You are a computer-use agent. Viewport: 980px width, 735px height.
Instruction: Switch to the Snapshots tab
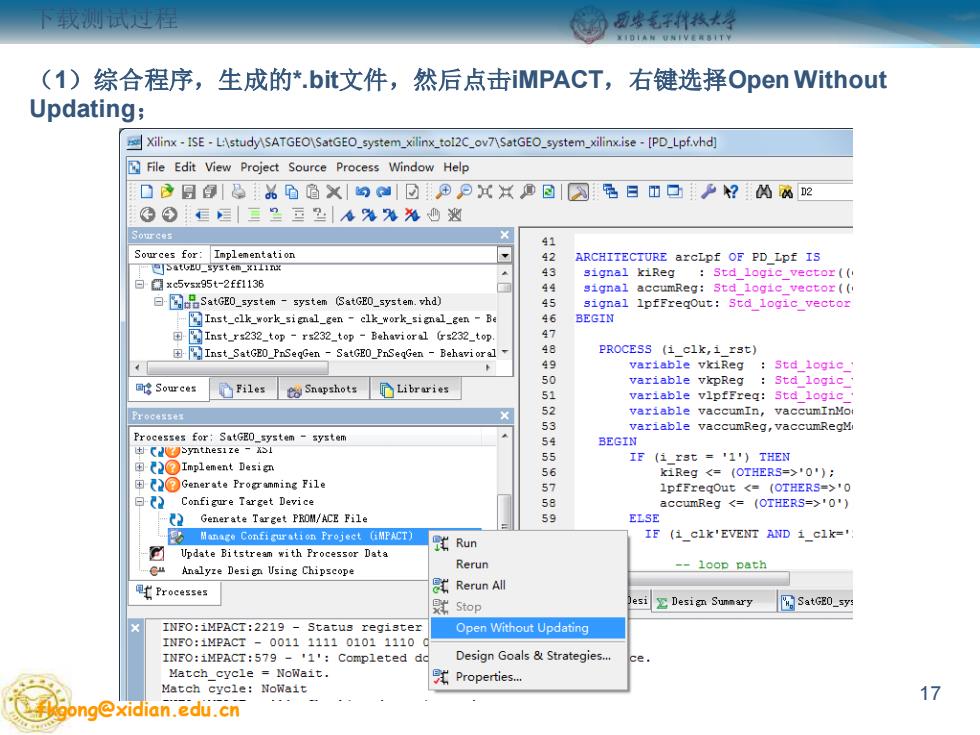click(322, 389)
